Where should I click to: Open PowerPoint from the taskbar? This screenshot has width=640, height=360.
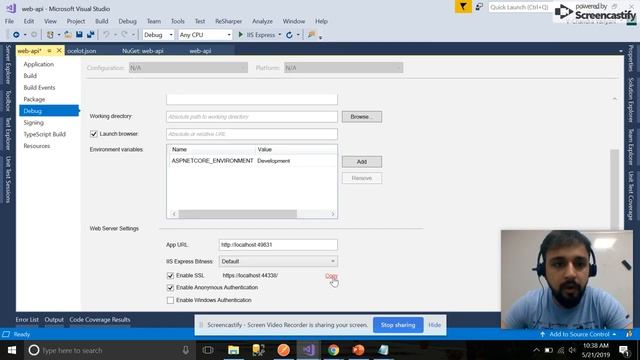pyautogui.click(x=358, y=350)
